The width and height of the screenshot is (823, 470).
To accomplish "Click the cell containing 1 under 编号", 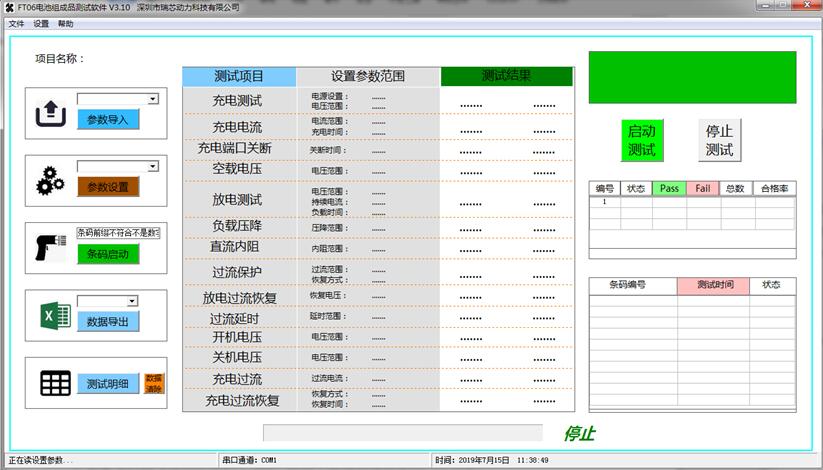I will click(x=605, y=202).
